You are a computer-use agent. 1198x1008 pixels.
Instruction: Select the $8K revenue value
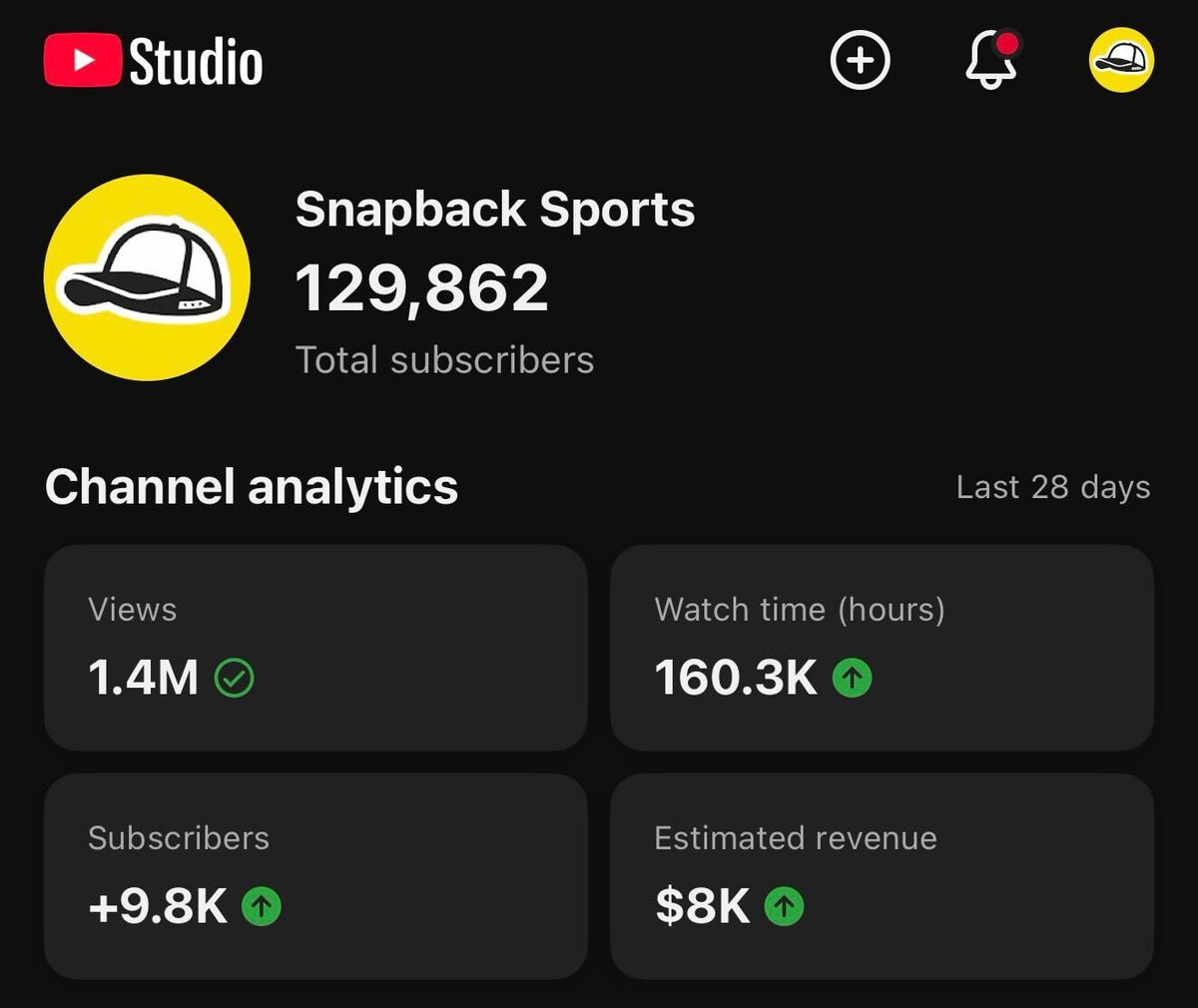point(703,906)
